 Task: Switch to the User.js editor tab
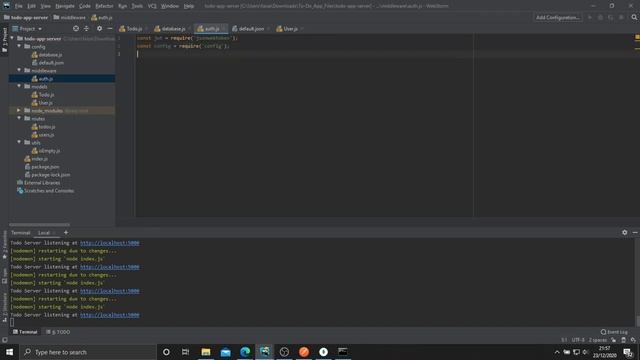click(289, 29)
